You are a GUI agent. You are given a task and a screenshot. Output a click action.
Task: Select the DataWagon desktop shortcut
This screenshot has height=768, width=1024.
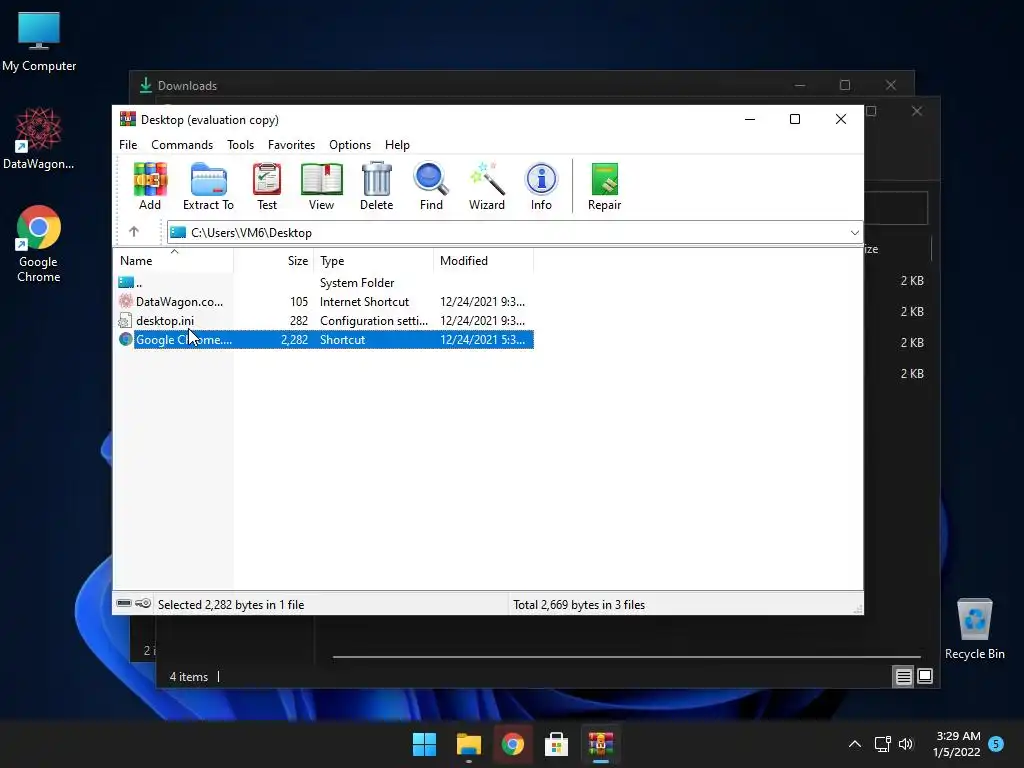click(39, 139)
